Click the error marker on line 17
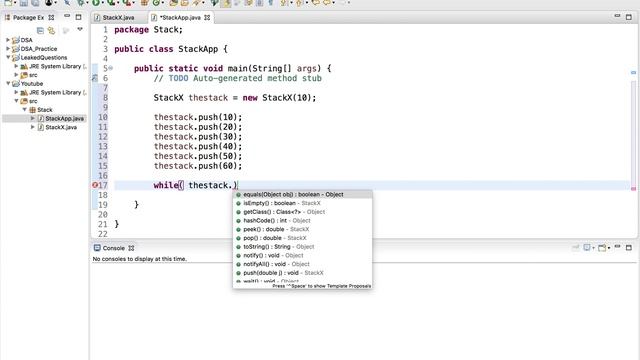 95,185
